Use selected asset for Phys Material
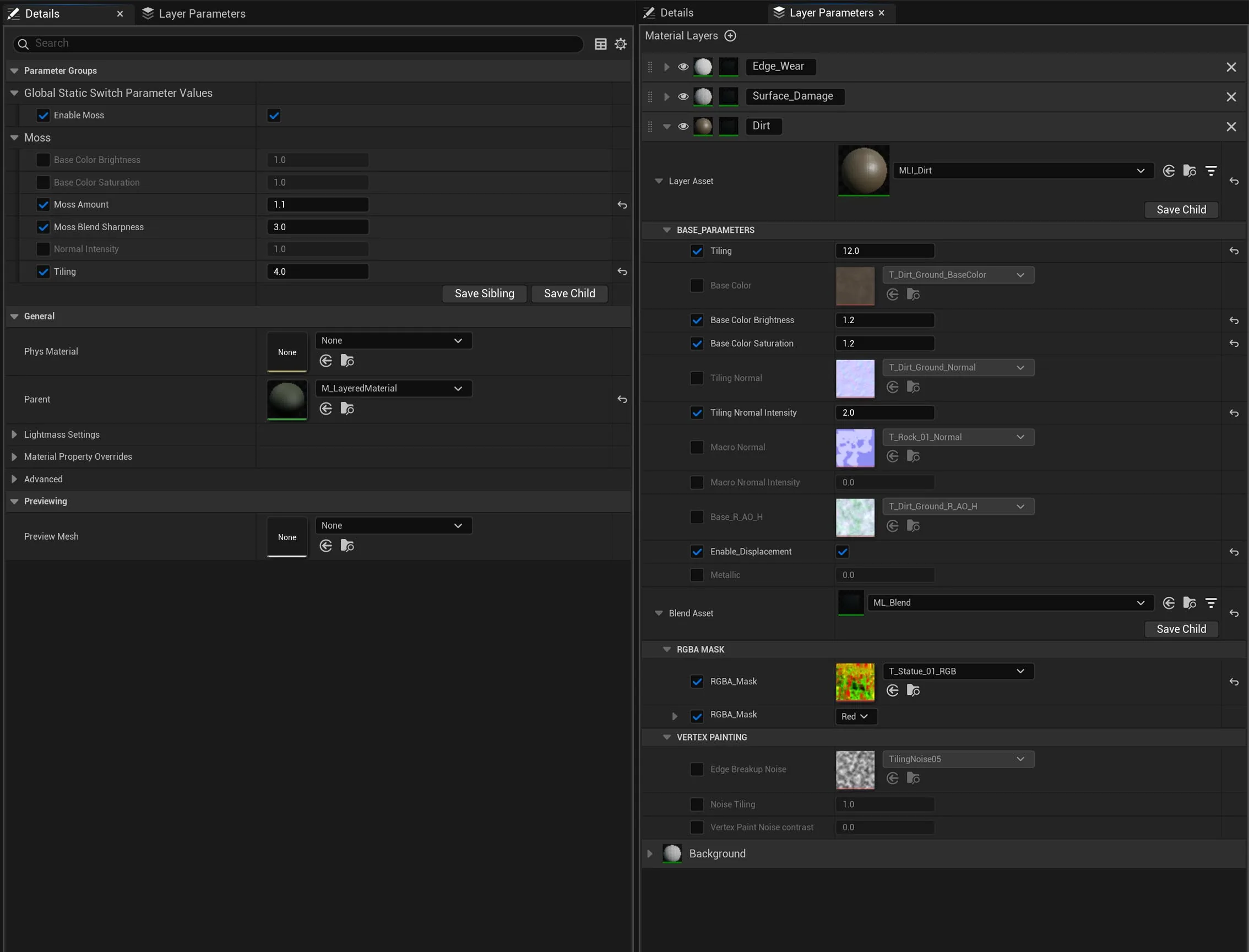Viewport: 1249px width, 952px height. (x=326, y=361)
